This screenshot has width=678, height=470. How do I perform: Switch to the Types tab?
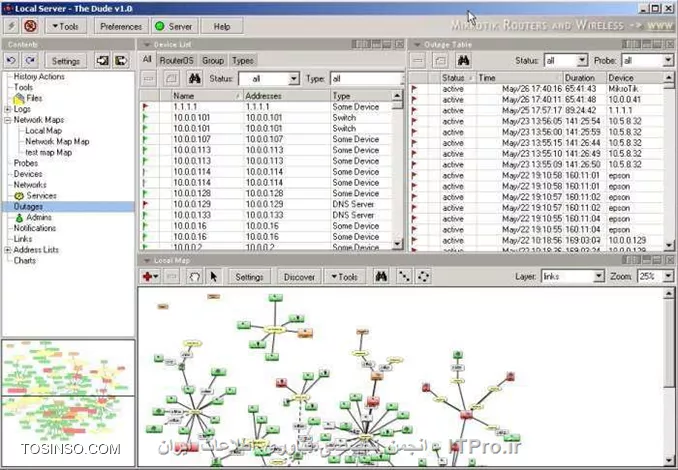[x=243, y=61]
